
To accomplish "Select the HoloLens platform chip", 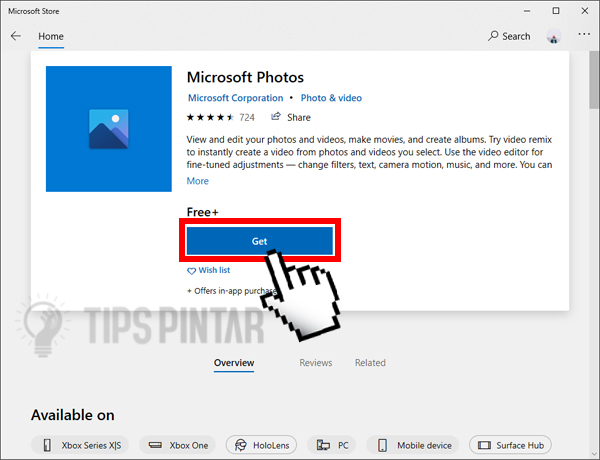I will point(261,445).
